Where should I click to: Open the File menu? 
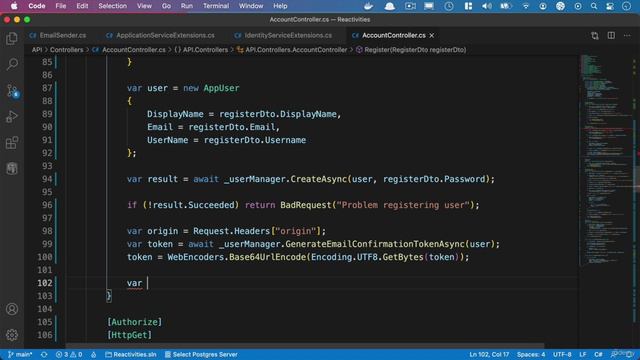[x=61, y=6]
